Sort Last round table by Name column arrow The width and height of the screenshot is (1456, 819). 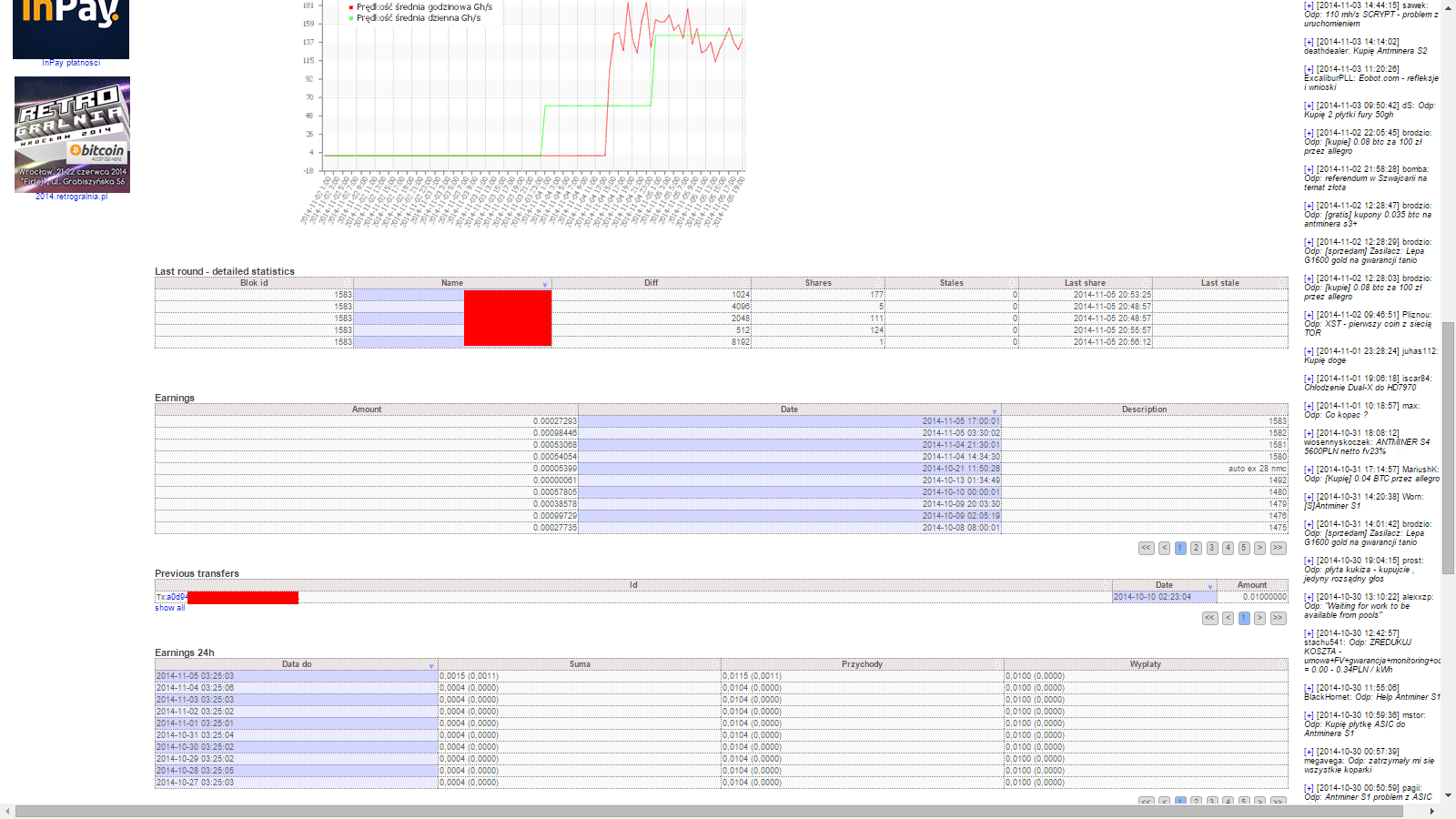tap(545, 285)
